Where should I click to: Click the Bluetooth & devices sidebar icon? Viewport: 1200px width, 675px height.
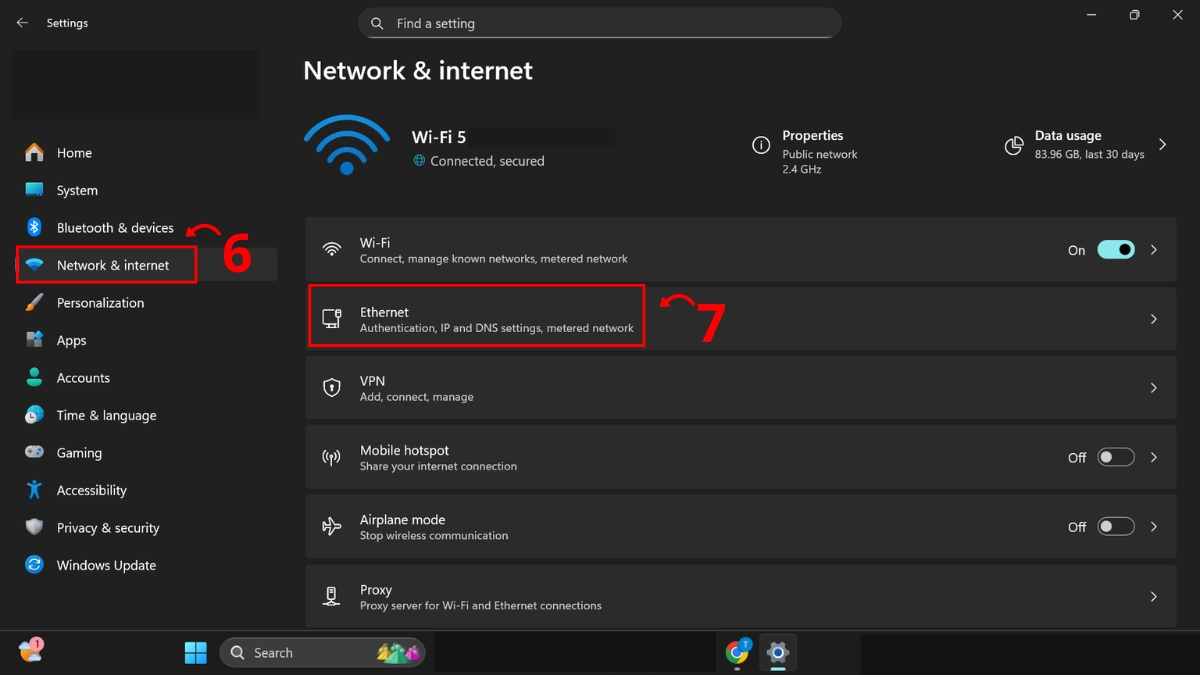click(x=33, y=227)
